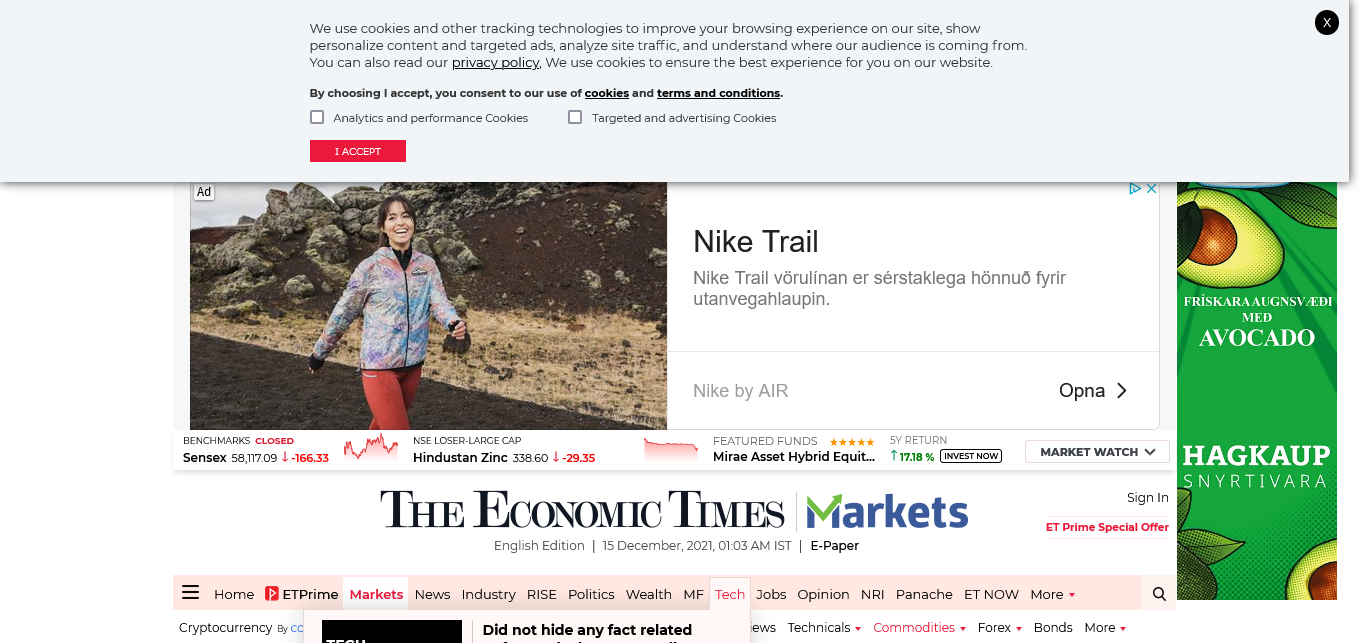The image size is (1366, 643).
Task: Expand the More menu in main navigation
Action: point(1052,594)
